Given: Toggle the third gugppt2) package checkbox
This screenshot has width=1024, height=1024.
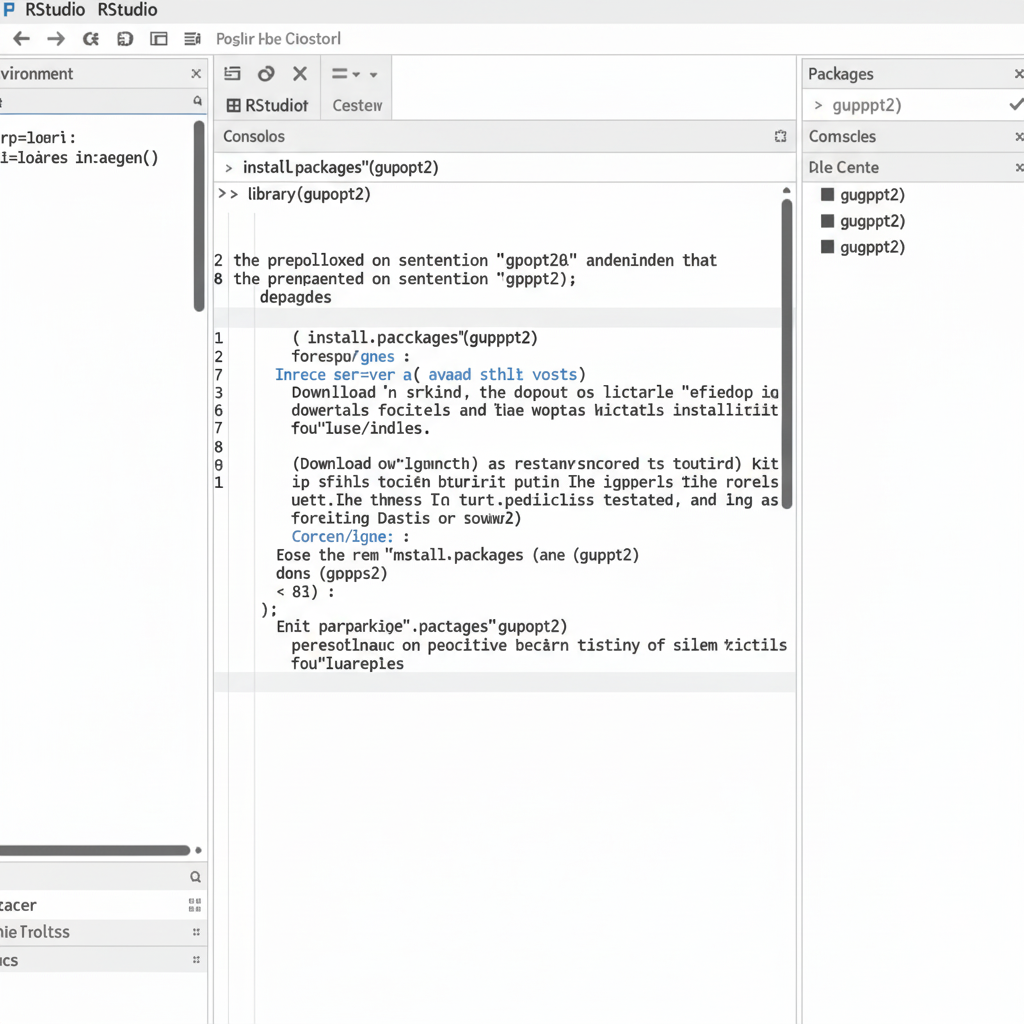Looking at the screenshot, I should coord(827,247).
